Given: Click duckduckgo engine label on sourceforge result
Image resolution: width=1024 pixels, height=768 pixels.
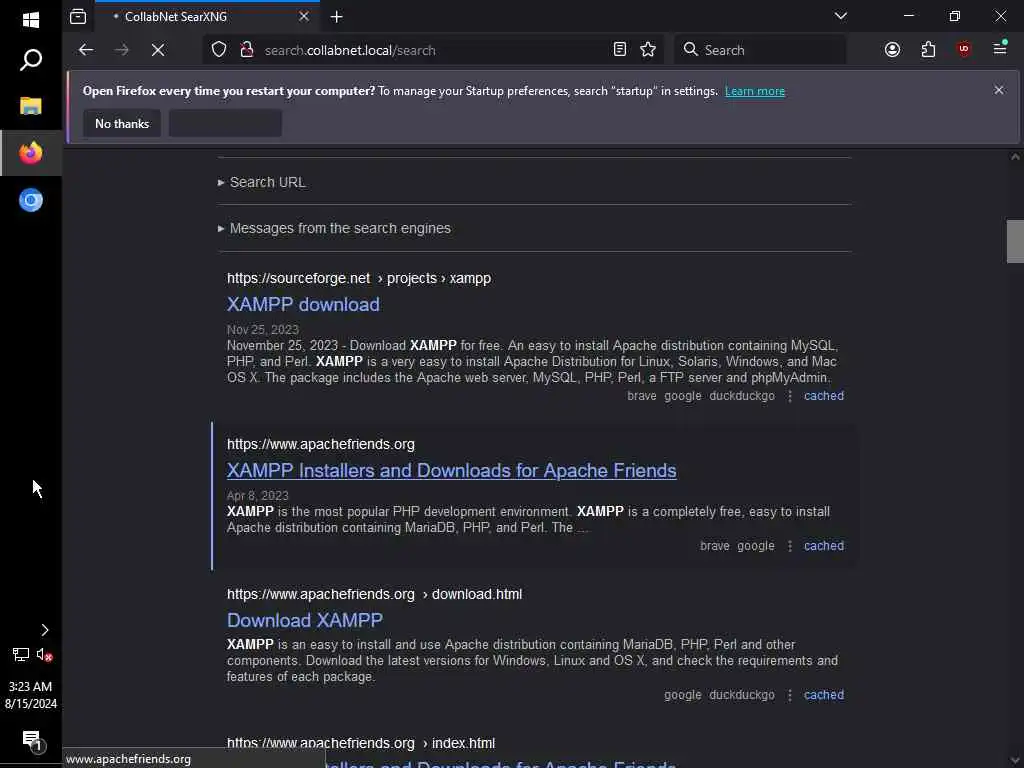Looking at the screenshot, I should (742, 396).
